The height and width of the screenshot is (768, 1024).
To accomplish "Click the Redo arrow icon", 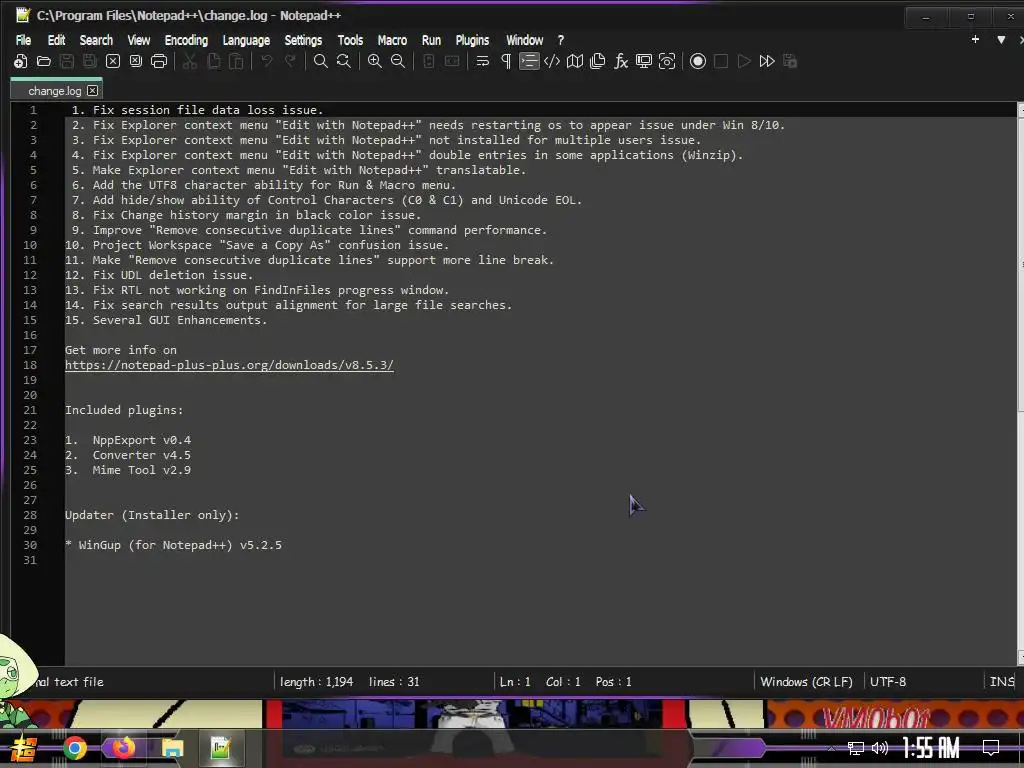I will click(290, 61).
